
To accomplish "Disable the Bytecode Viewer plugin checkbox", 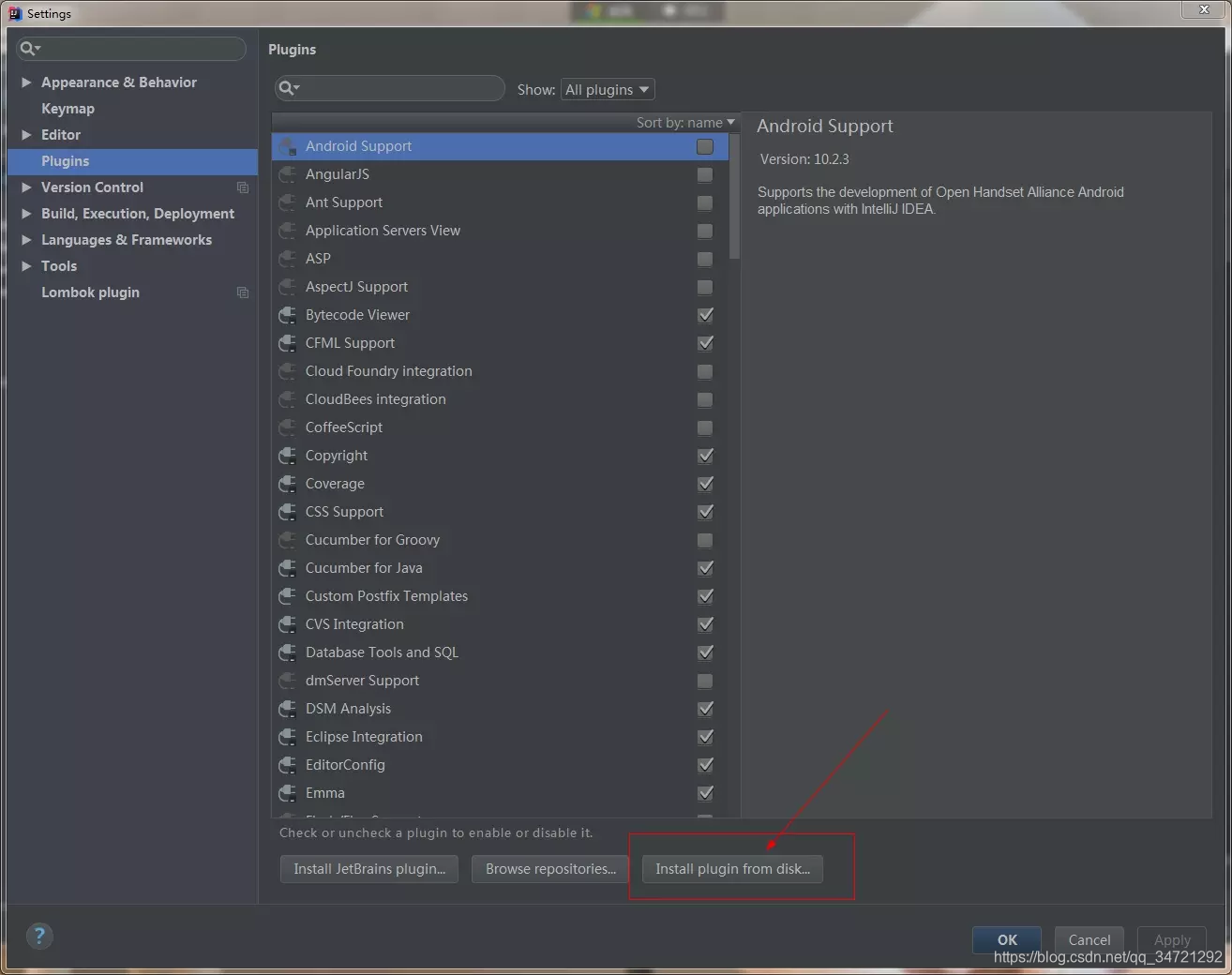I will [x=705, y=315].
